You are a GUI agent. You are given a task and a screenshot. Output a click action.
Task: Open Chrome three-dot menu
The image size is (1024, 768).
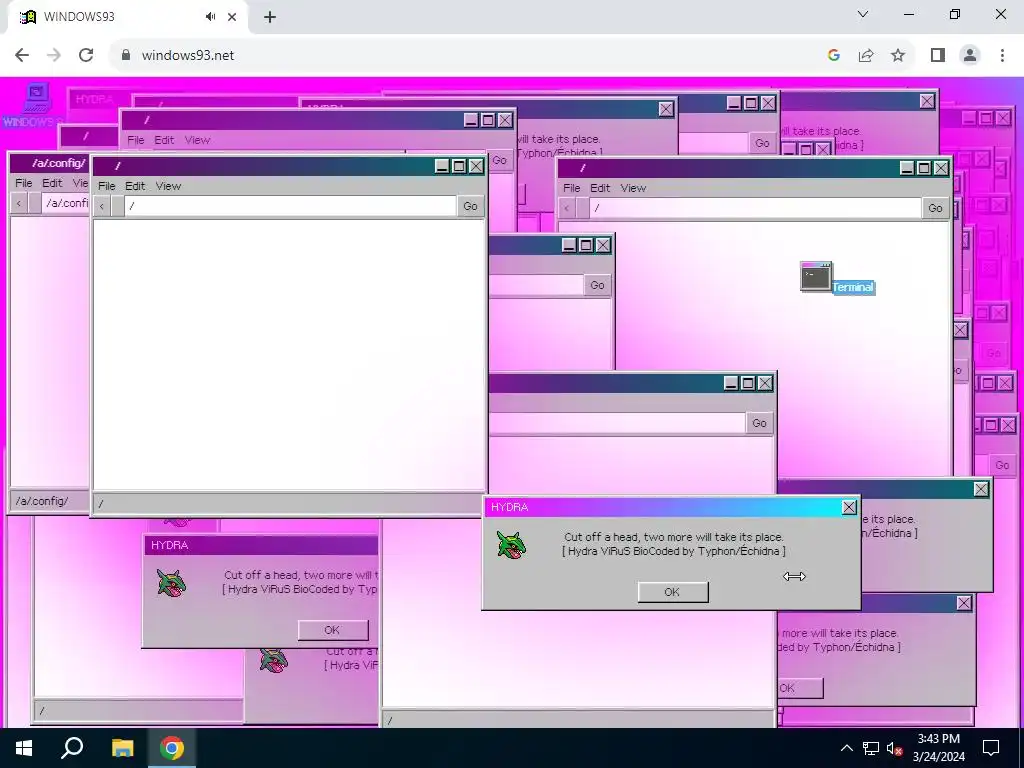tap(1002, 56)
